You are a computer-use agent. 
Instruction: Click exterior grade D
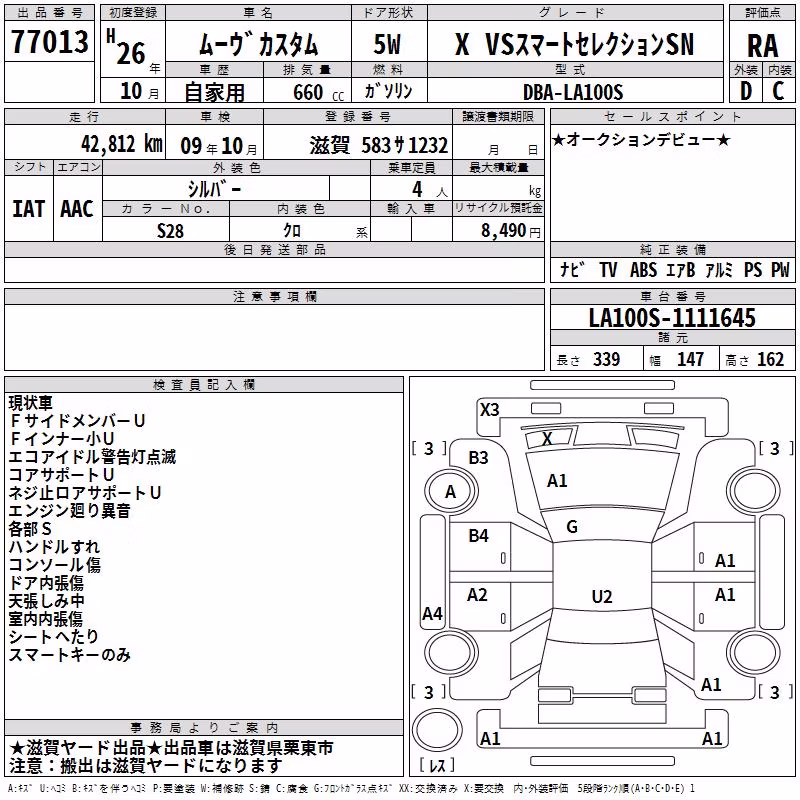[x=746, y=92]
